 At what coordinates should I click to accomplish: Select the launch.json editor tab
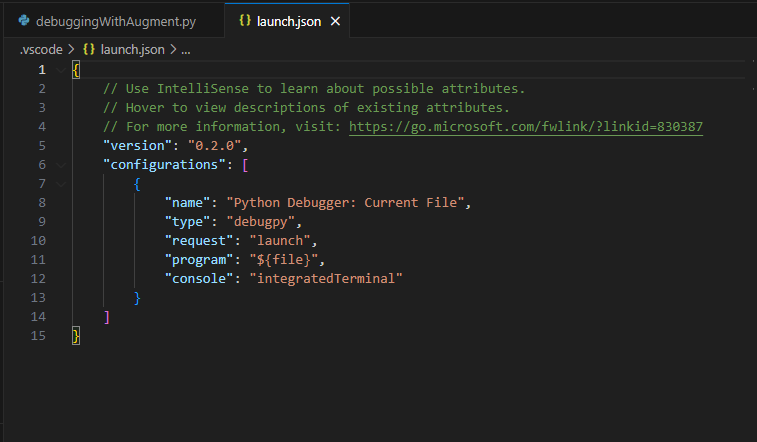pyautogui.click(x=287, y=21)
